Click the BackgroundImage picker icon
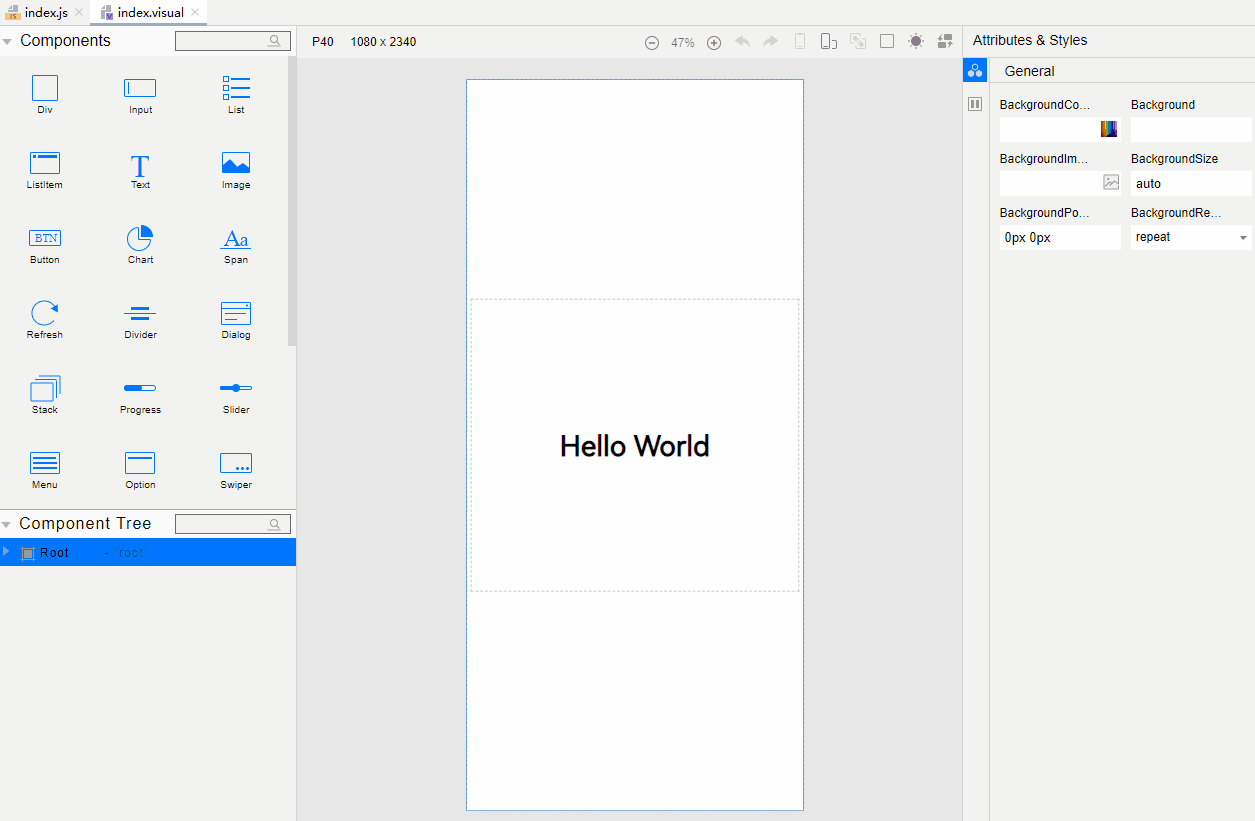1255x821 pixels. click(x=1111, y=182)
